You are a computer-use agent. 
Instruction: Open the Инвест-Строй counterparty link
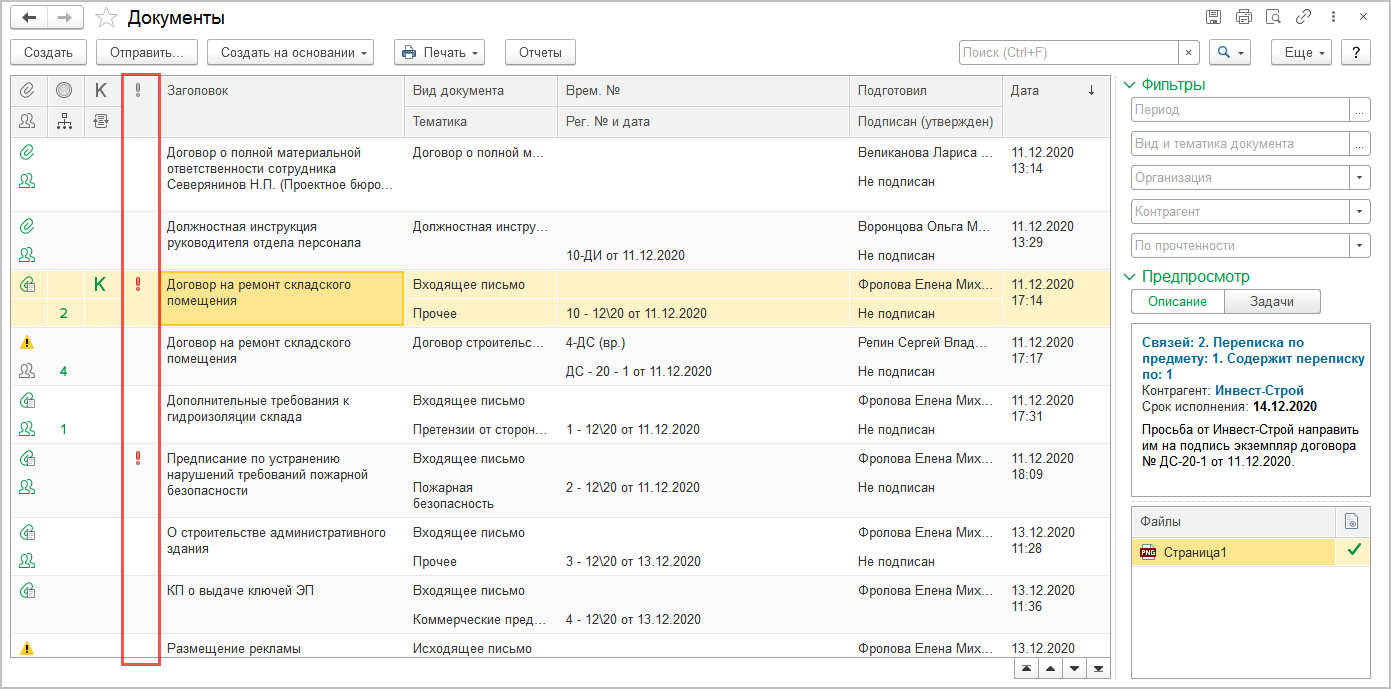(1259, 391)
